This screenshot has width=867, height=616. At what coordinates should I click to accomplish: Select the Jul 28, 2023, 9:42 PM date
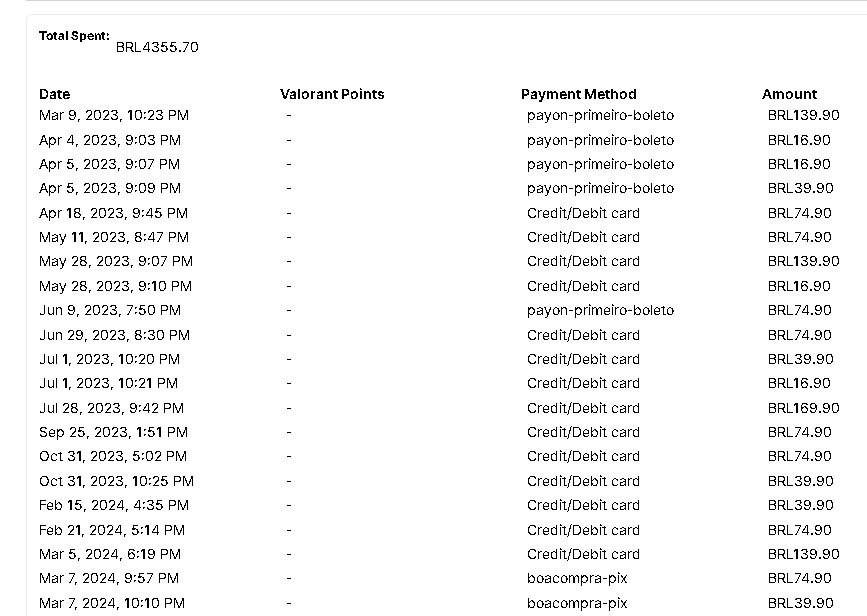111,408
